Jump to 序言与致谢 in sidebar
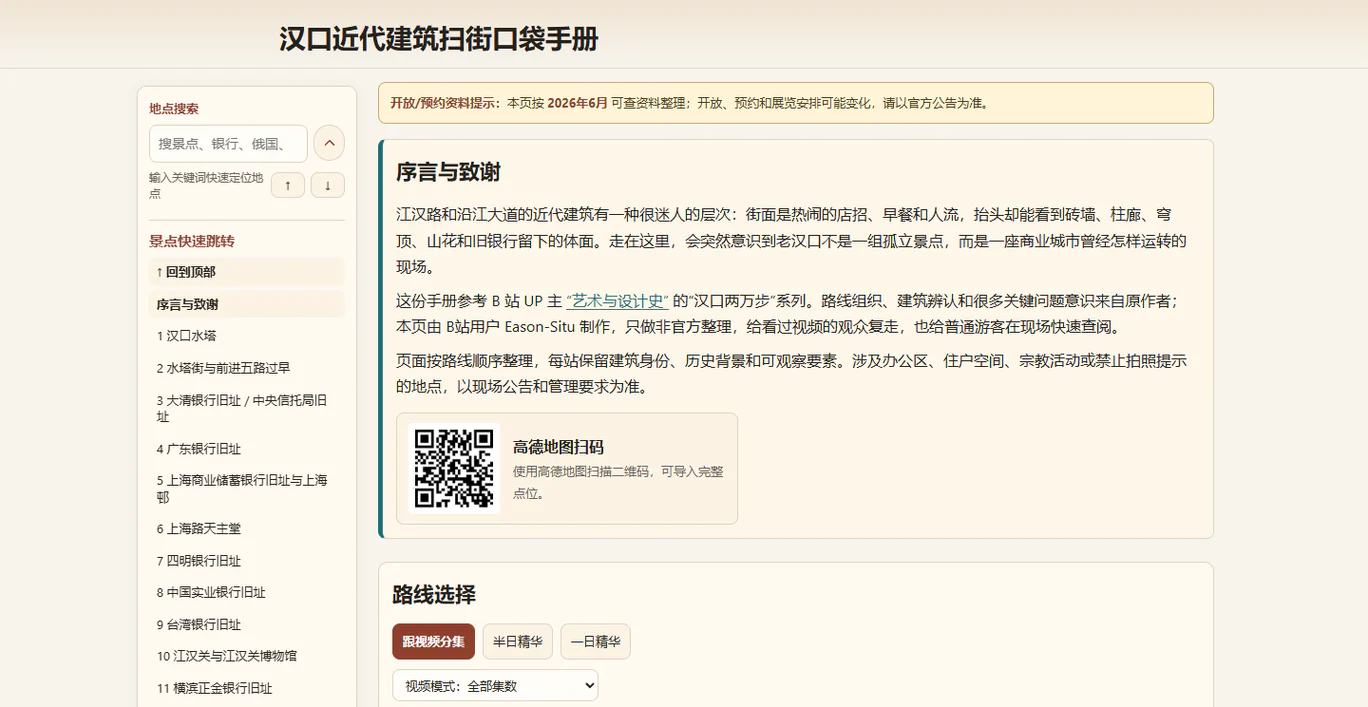 (247, 304)
